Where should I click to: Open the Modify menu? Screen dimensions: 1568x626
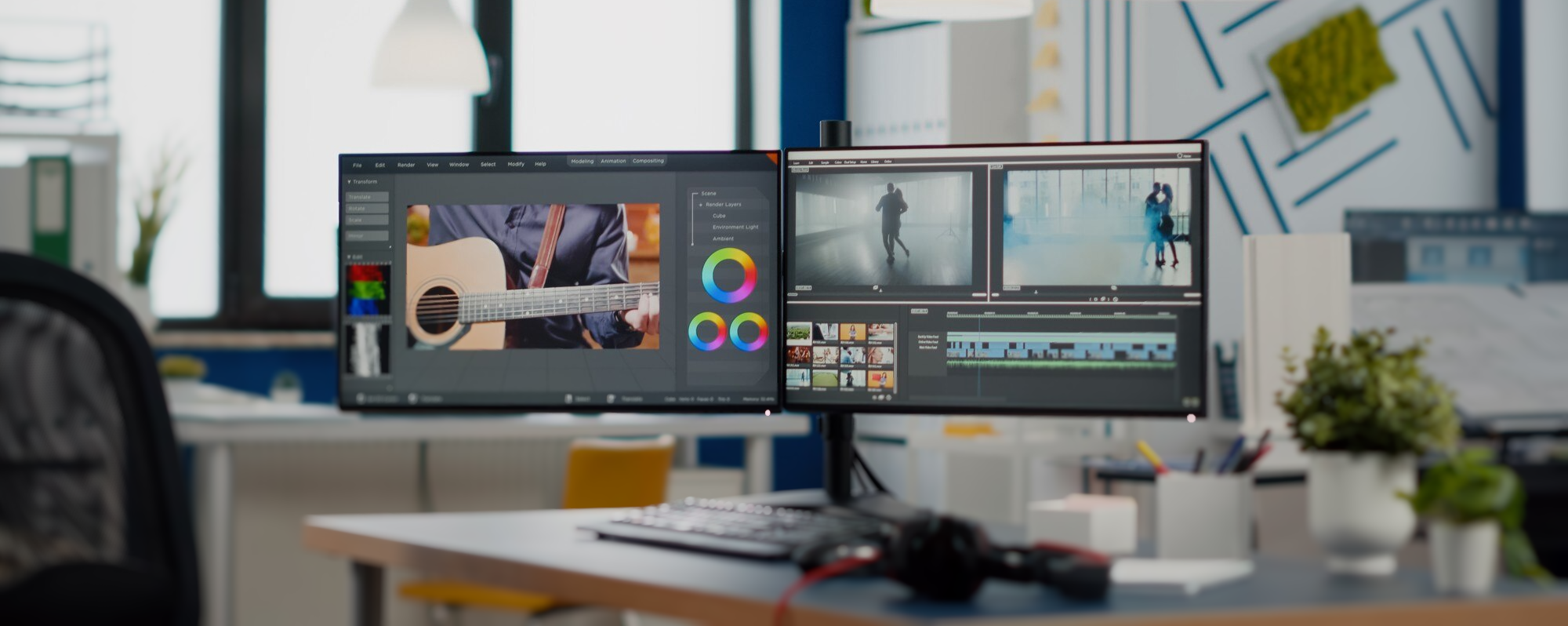(x=515, y=164)
